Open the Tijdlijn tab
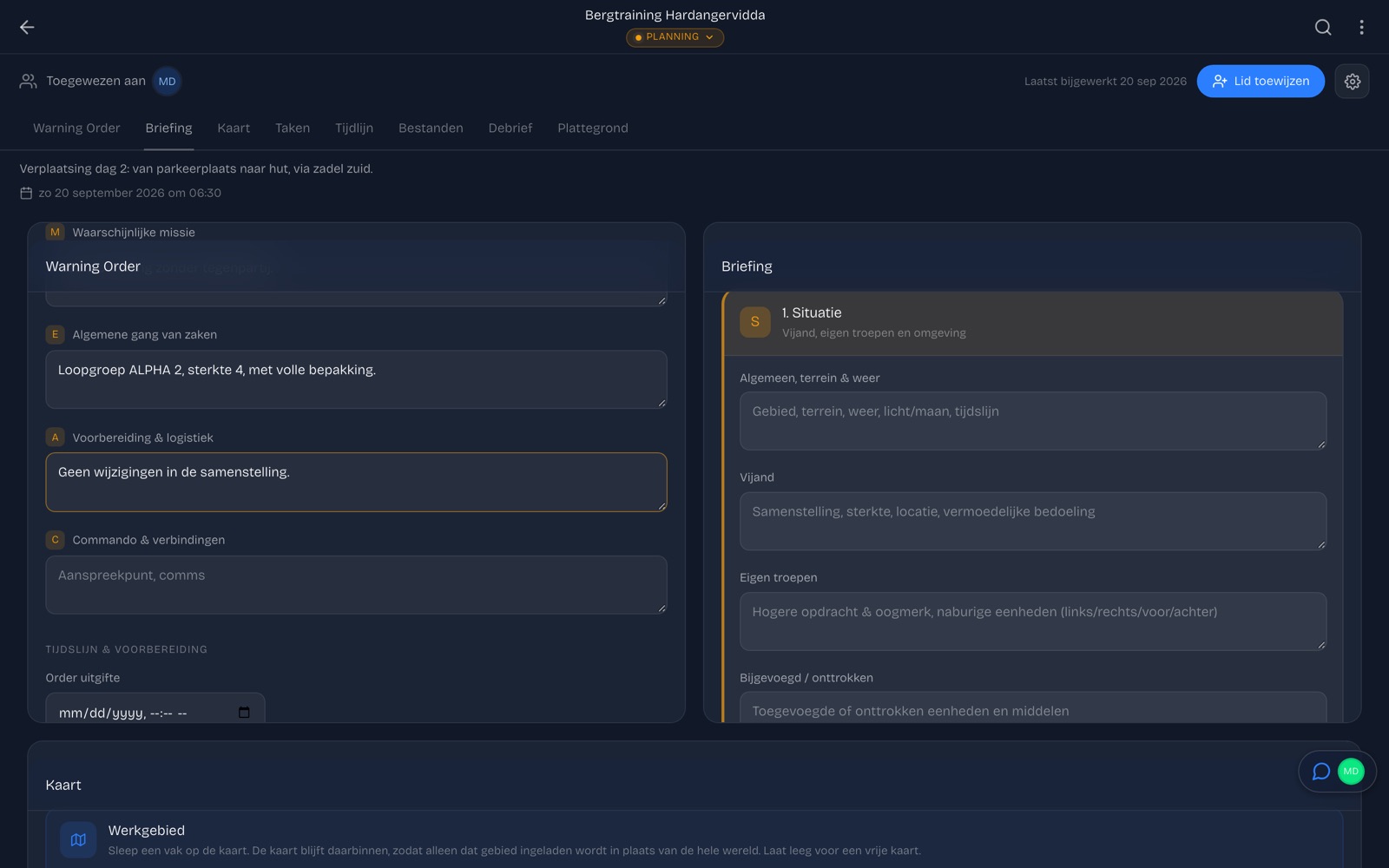Viewport: 1389px width, 868px height. pyautogui.click(x=354, y=128)
